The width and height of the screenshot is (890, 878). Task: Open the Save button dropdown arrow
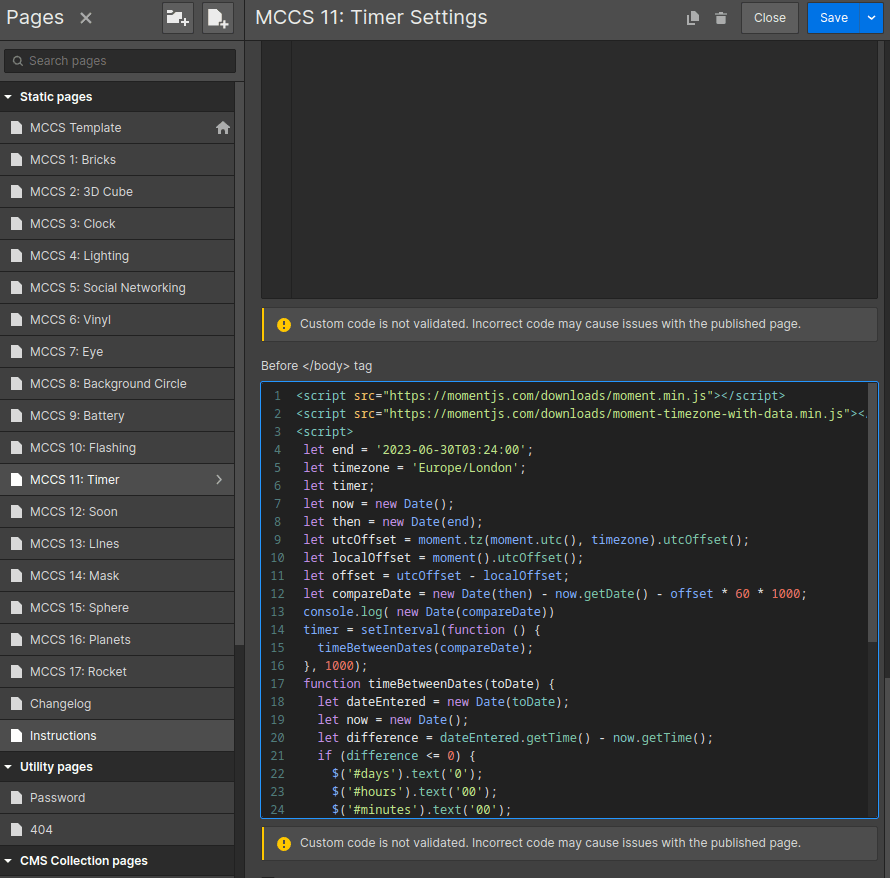point(870,18)
